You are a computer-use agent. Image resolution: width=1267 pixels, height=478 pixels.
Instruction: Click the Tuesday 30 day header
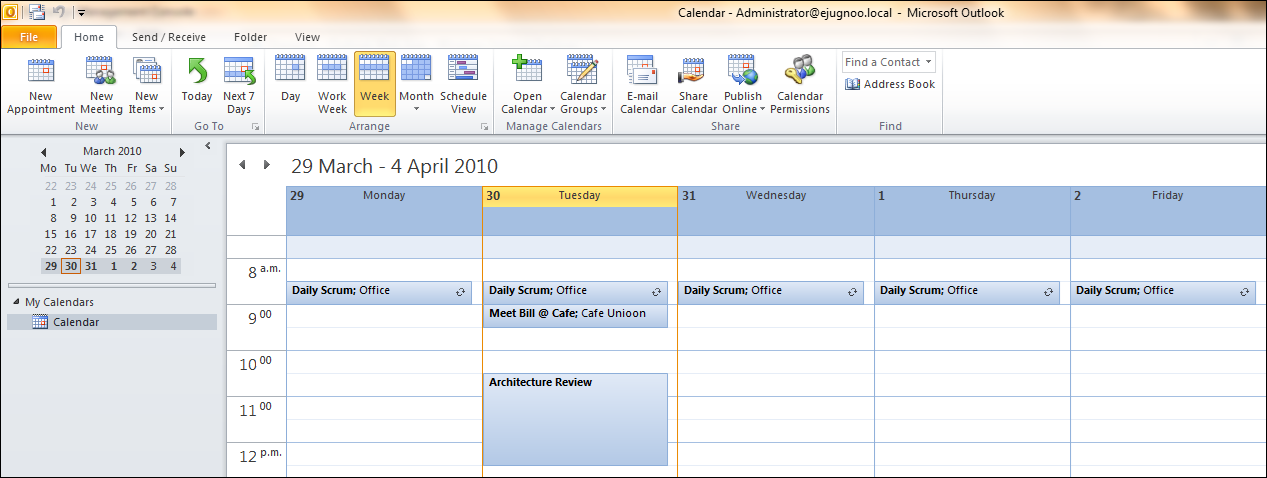579,196
